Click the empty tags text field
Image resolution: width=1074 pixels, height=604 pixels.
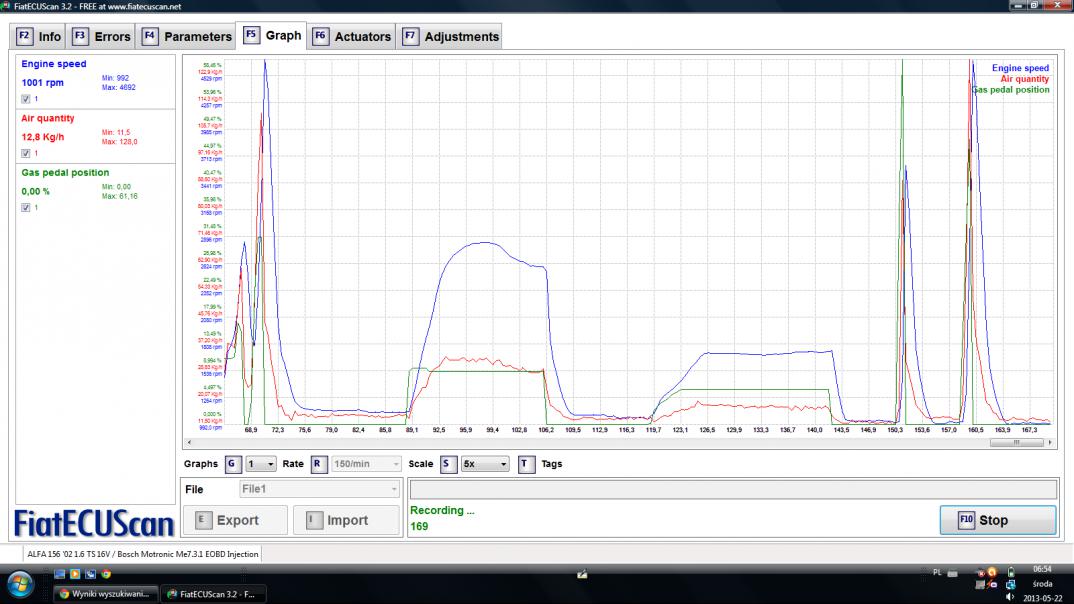tap(732, 489)
